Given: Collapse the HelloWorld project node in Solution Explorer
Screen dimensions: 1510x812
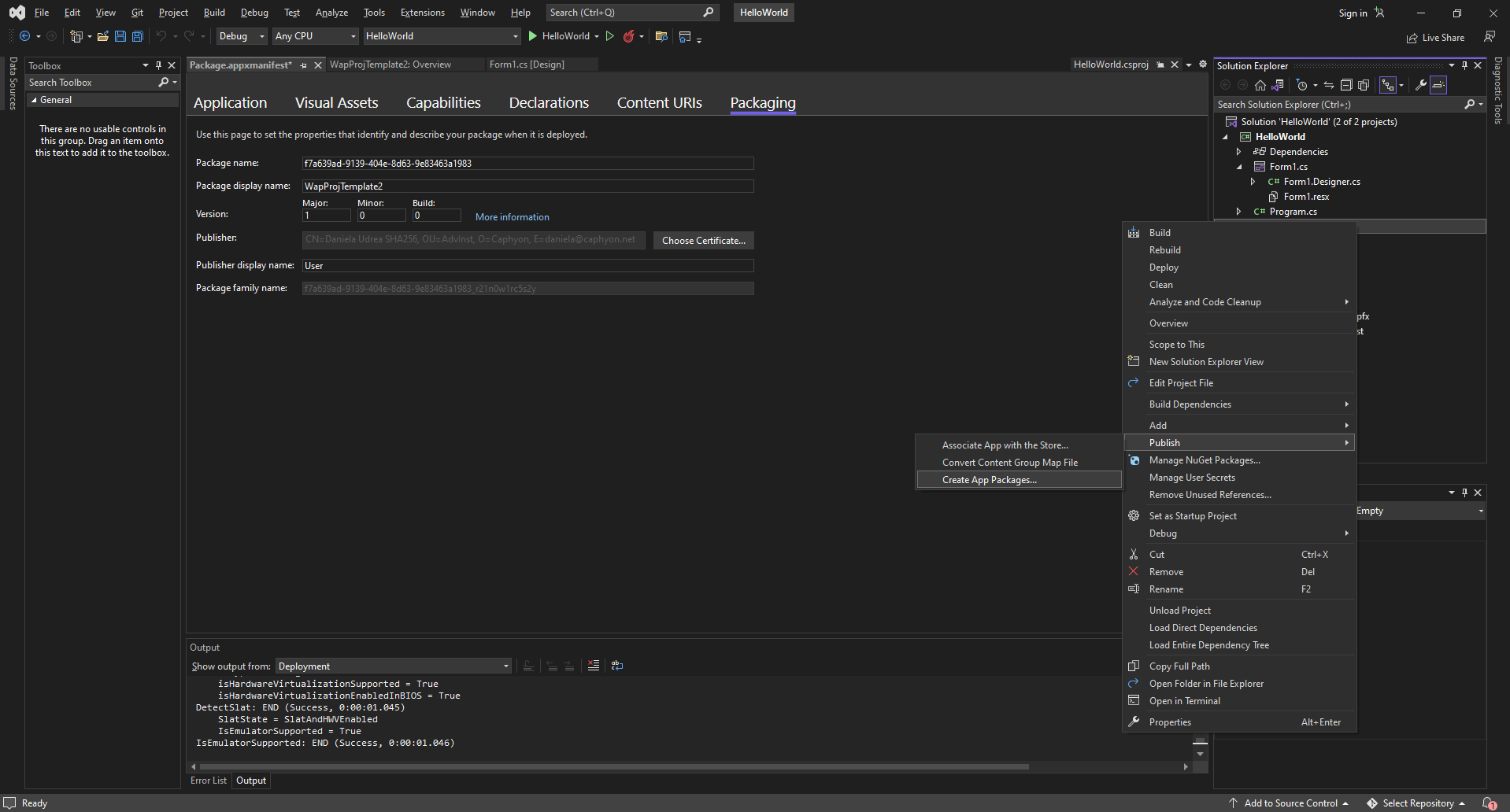Looking at the screenshot, I should click(1225, 137).
